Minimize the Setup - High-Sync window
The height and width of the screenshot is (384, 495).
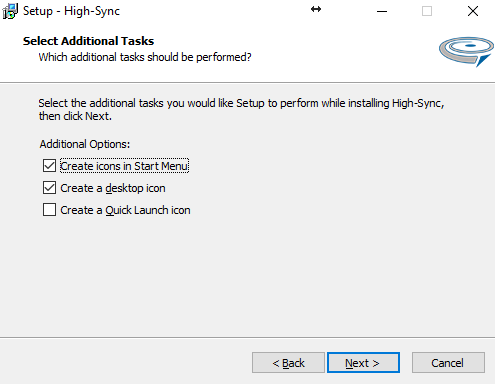pyautogui.click(x=382, y=11)
